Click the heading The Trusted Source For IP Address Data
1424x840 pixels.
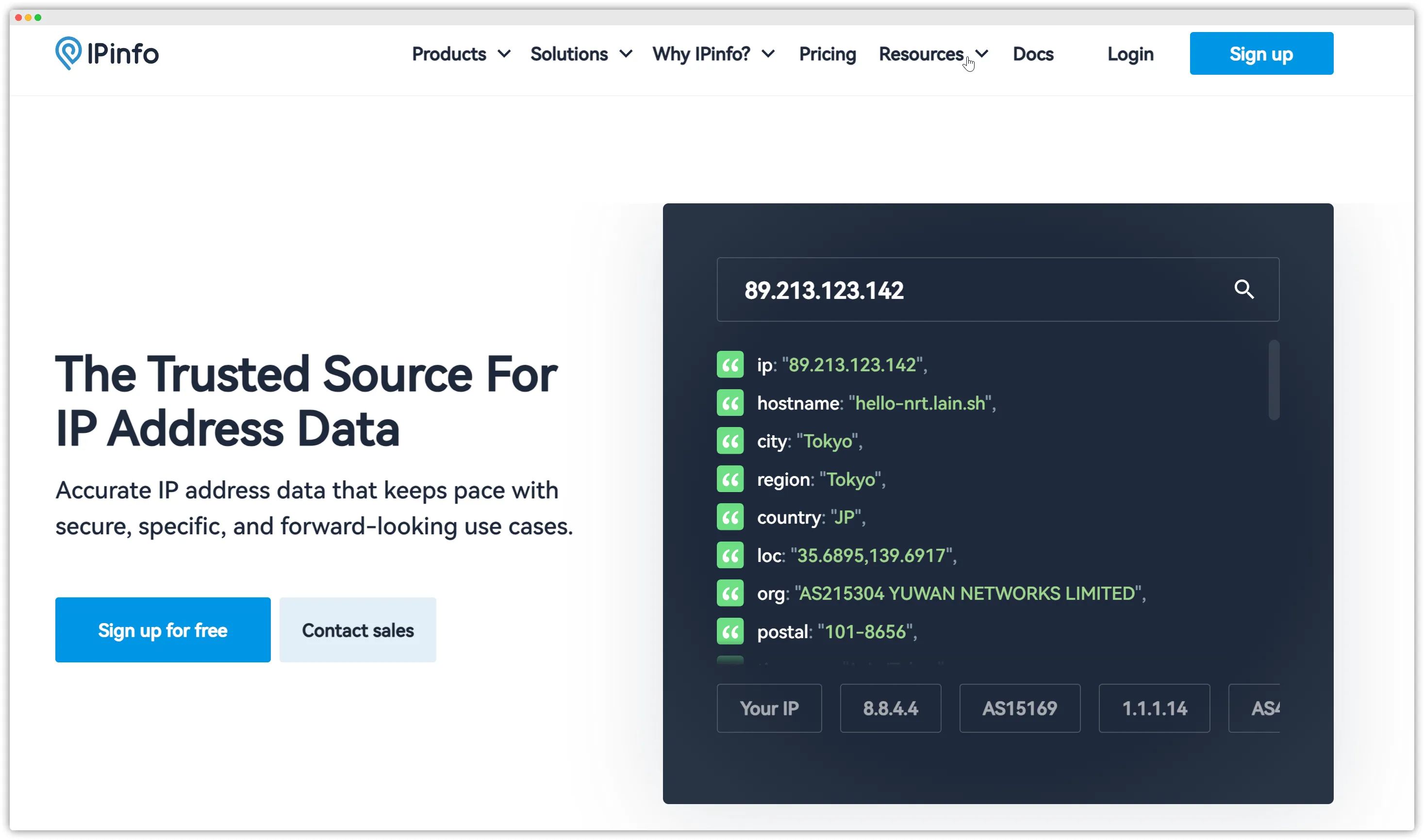click(x=306, y=401)
